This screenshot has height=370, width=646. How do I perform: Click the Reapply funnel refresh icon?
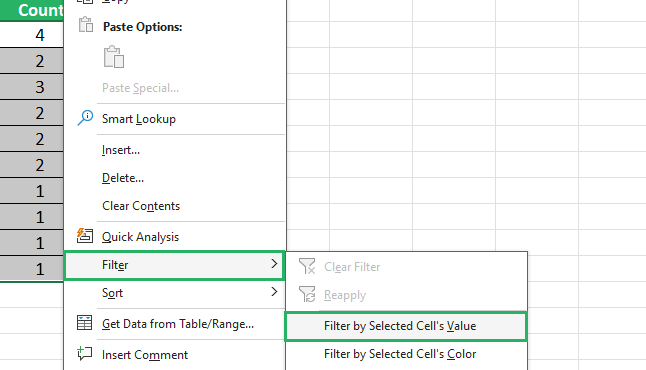click(x=307, y=294)
